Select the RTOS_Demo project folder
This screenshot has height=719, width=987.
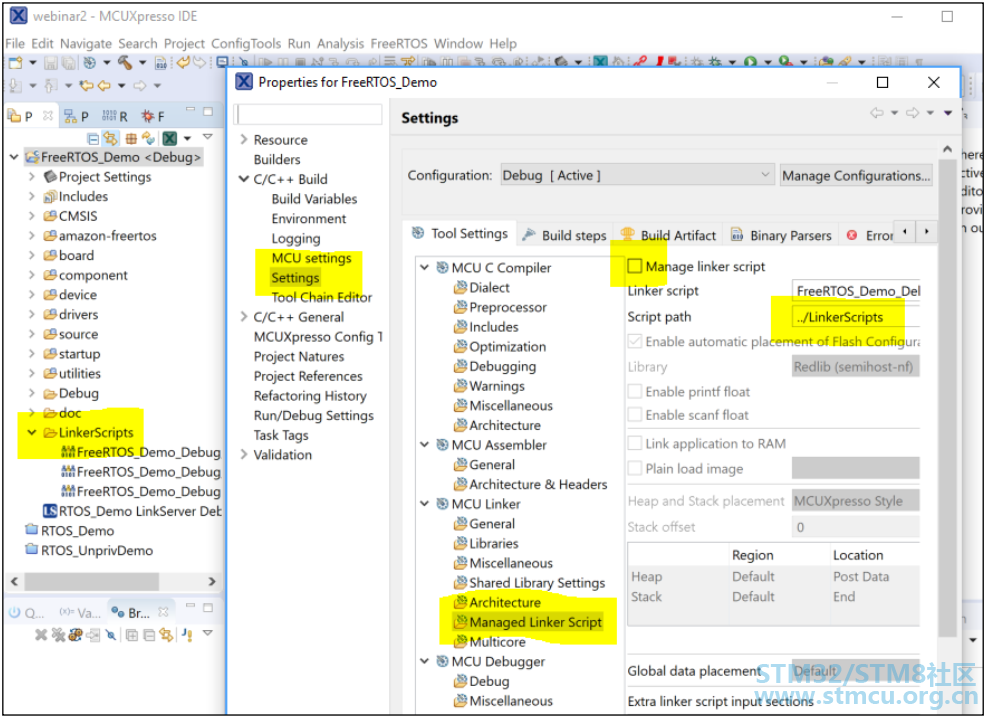70,531
